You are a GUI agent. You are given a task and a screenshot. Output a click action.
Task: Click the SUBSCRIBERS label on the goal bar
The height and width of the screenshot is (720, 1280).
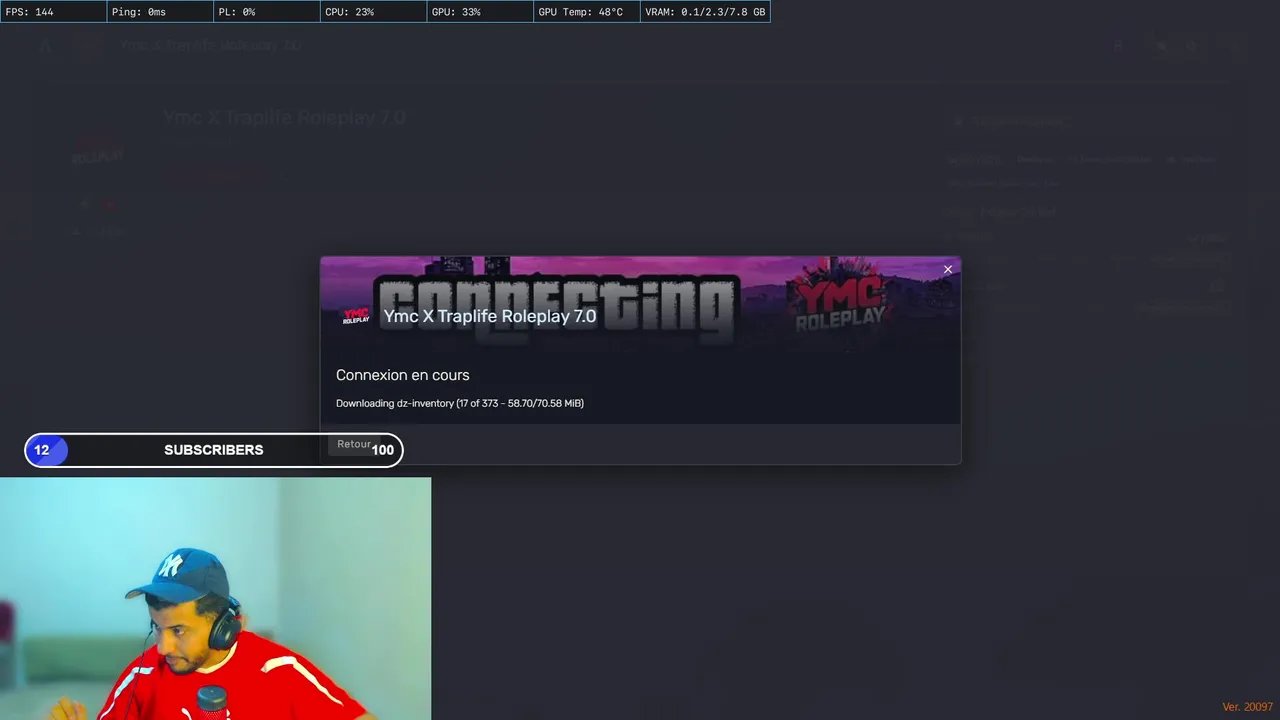pyautogui.click(x=214, y=450)
